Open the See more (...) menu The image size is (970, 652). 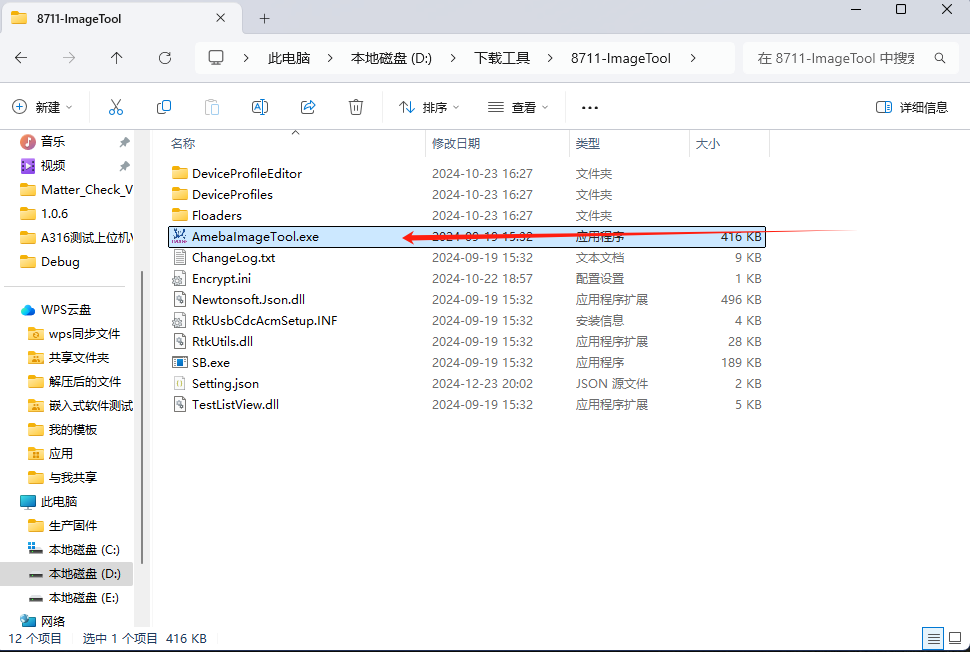(589, 106)
